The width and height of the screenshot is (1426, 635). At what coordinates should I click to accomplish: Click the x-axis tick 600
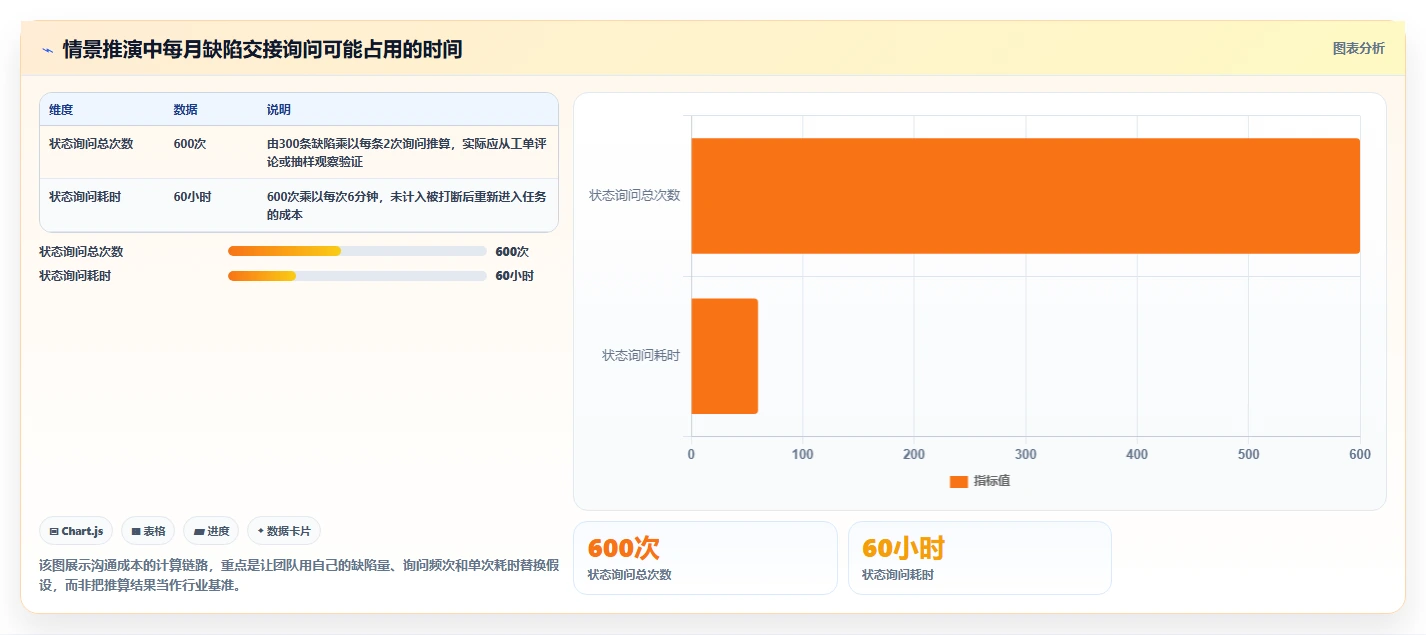(x=1360, y=455)
